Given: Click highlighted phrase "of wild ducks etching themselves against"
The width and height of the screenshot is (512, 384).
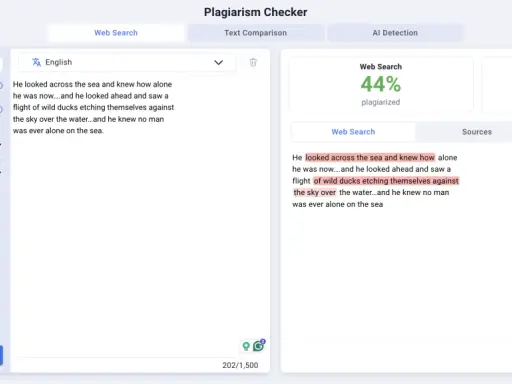Looking at the screenshot, I should tap(386, 181).
